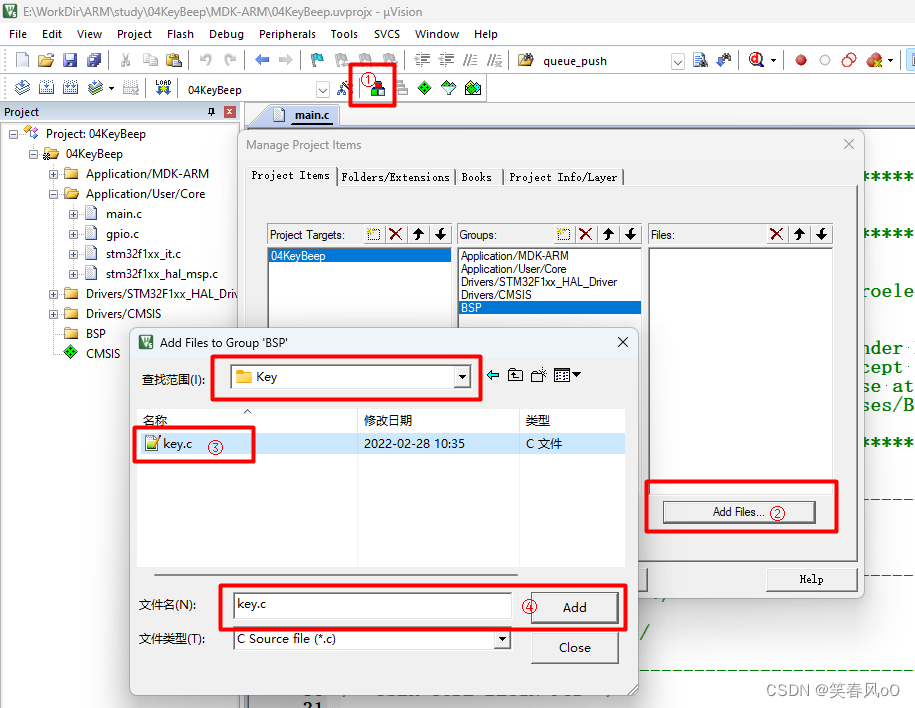Open the queue_push find dropdown arrow
This screenshot has width=915, height=708.
(x=677, y=61)
